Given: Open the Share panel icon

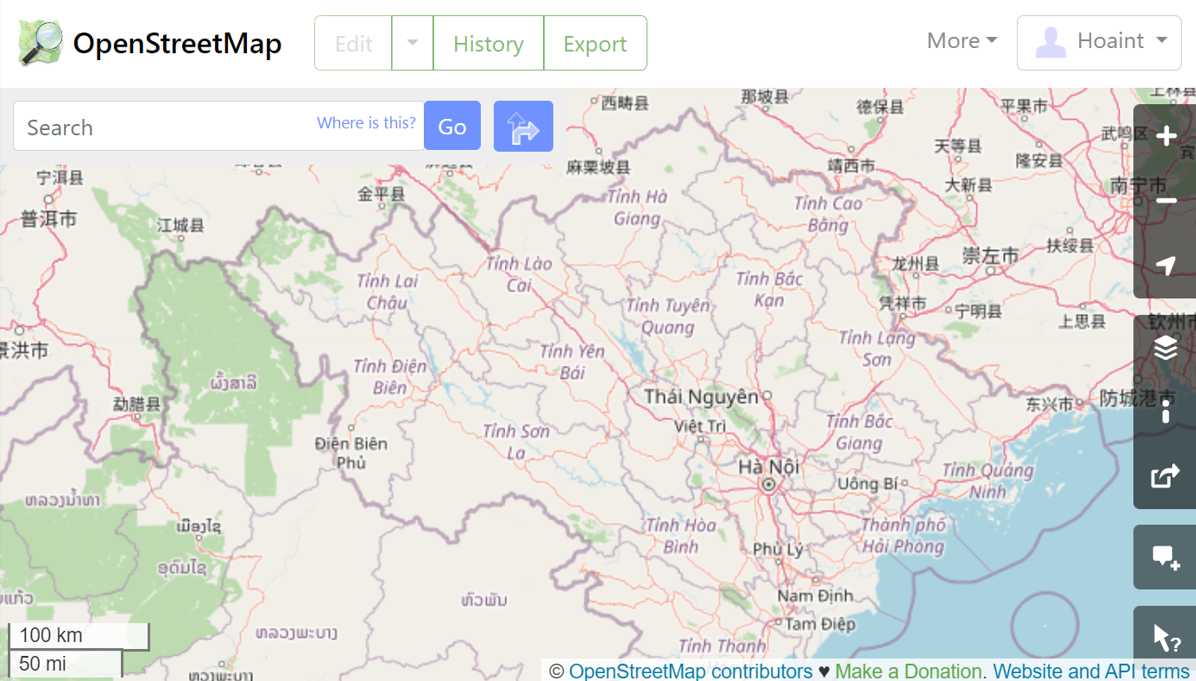Looking at the screenshot, I should [1165, 477].
